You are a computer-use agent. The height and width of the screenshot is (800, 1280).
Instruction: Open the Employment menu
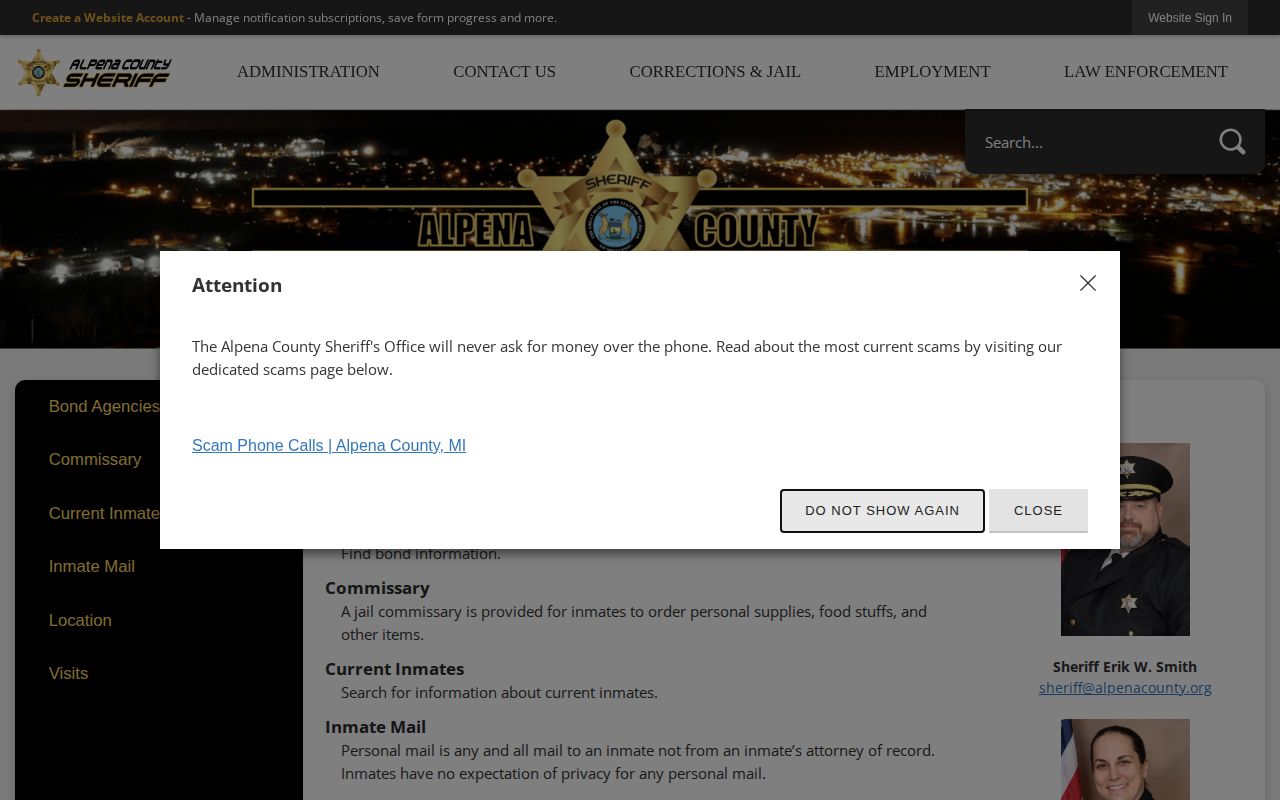[932, 72]
